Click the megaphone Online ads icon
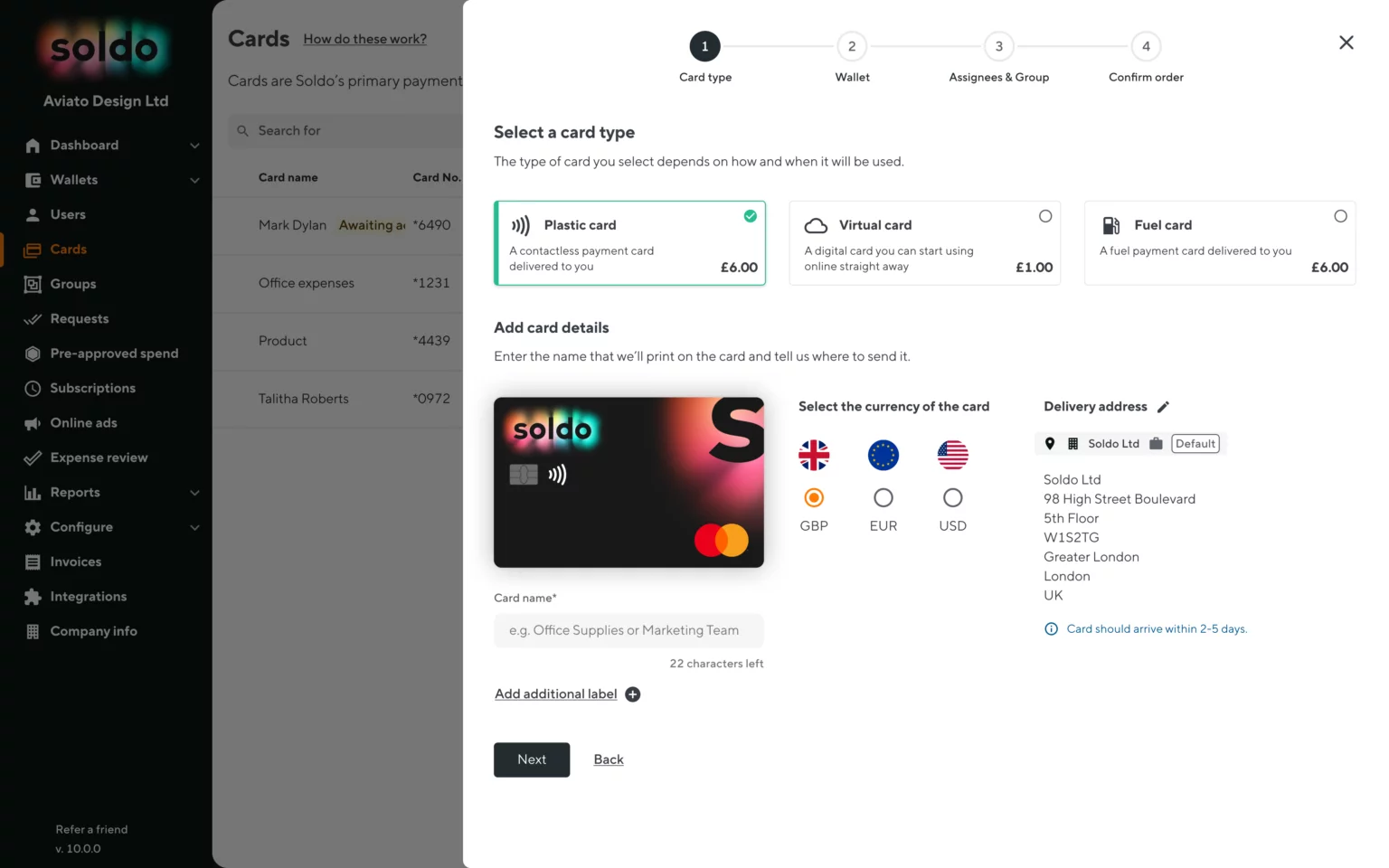This screenshot has width=1389, height=868. point(33,423)
